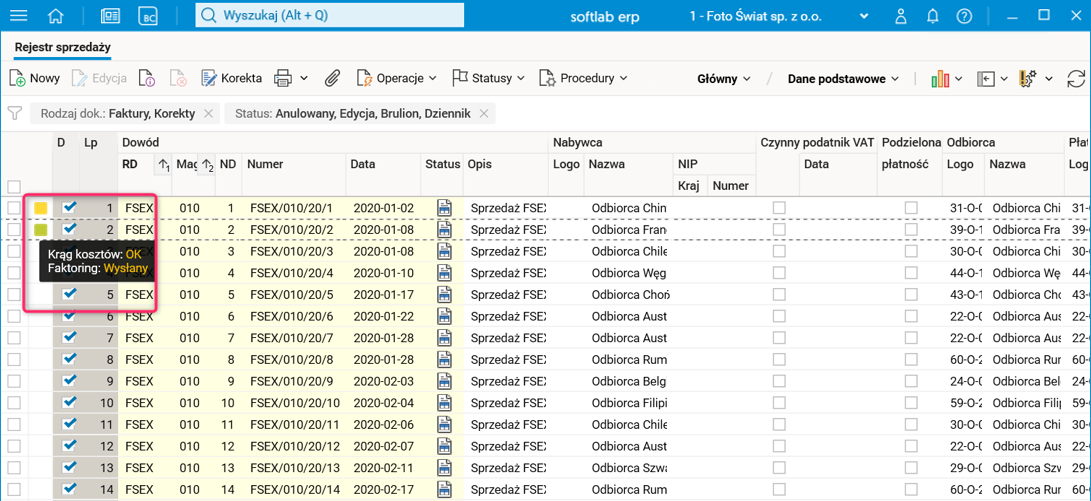
Task: Open attachments paperclip icon
Action: (332, 78)
